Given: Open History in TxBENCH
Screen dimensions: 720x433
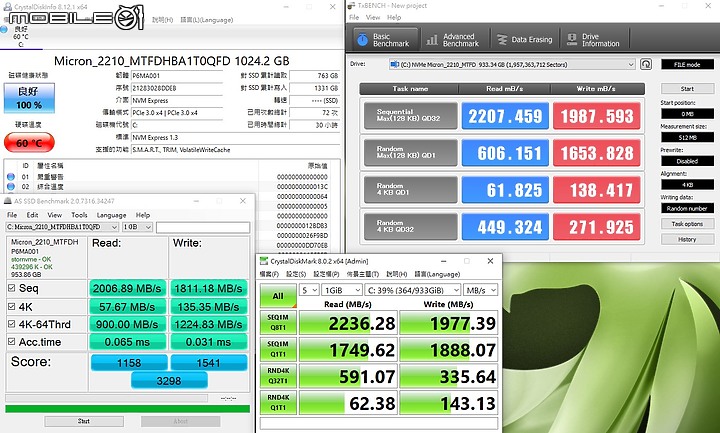Looking at the screenshot, I should coord(687,239).
